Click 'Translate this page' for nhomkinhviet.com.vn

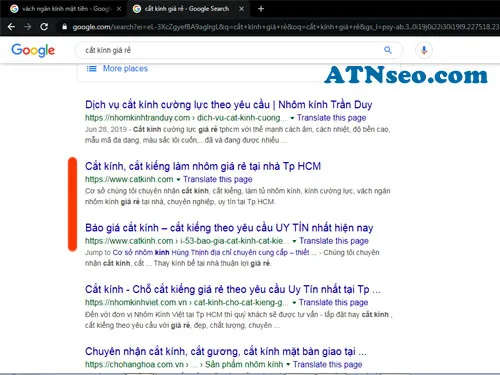pos(333,302)
